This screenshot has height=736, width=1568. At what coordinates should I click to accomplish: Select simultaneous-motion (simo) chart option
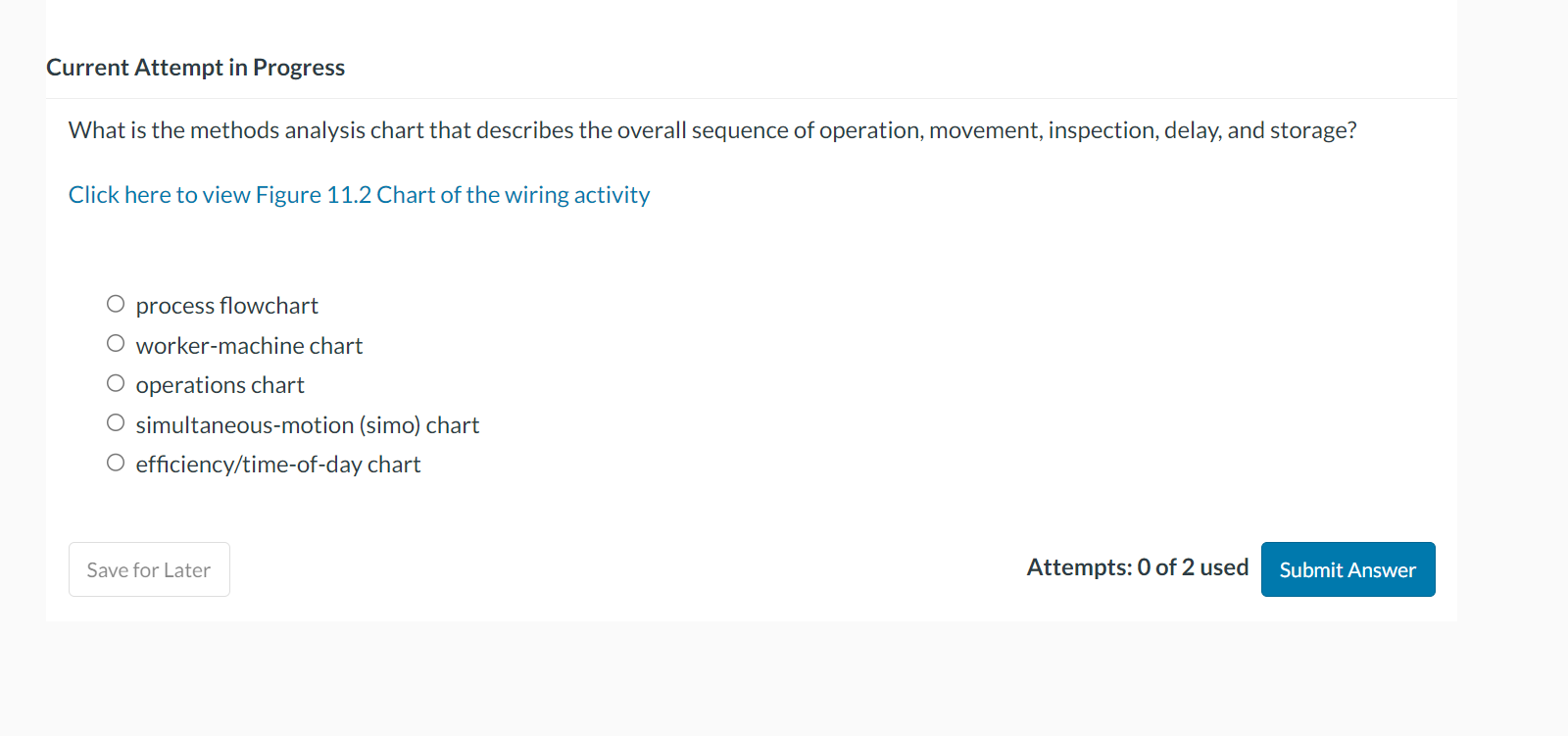coord(115,422)
